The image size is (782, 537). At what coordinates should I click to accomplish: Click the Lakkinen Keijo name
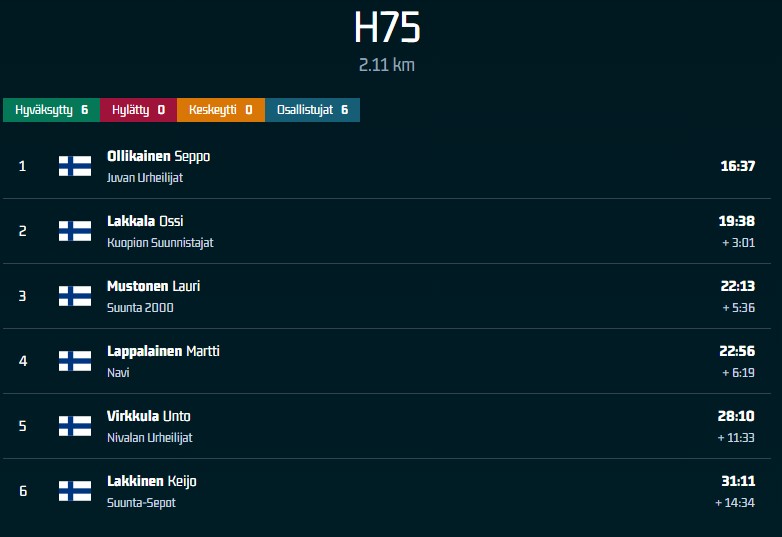point(151,481)
